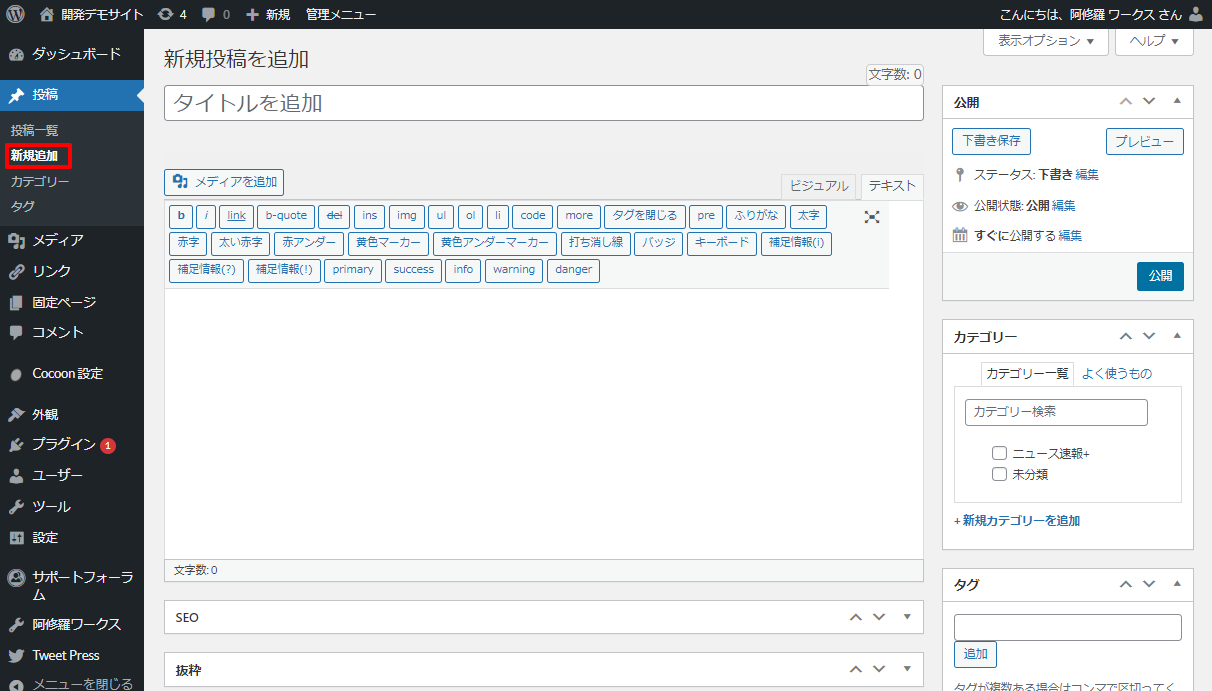This screenshot has width=1212, height=691.
Task: Toggle the 公開 panel triangle
Action: (x=1177, y=101)
